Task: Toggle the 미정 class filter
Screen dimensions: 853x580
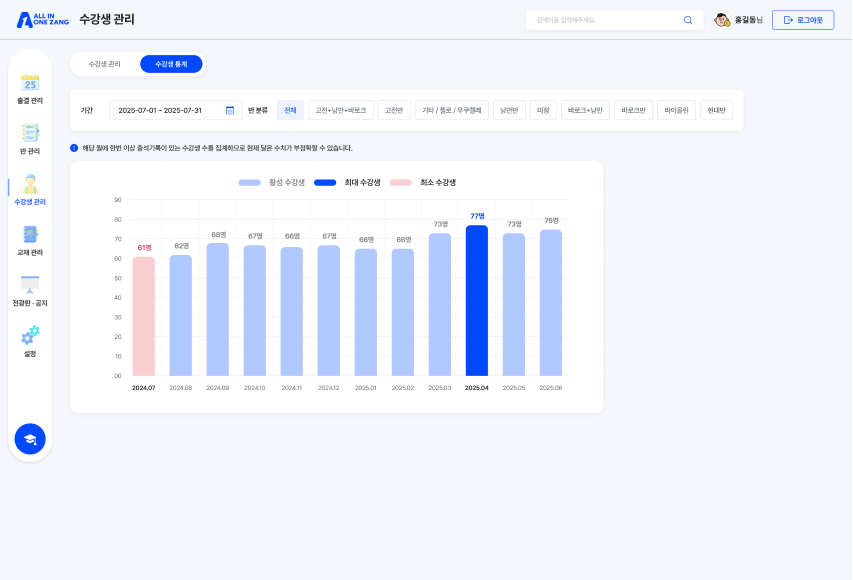Action: 543,110
